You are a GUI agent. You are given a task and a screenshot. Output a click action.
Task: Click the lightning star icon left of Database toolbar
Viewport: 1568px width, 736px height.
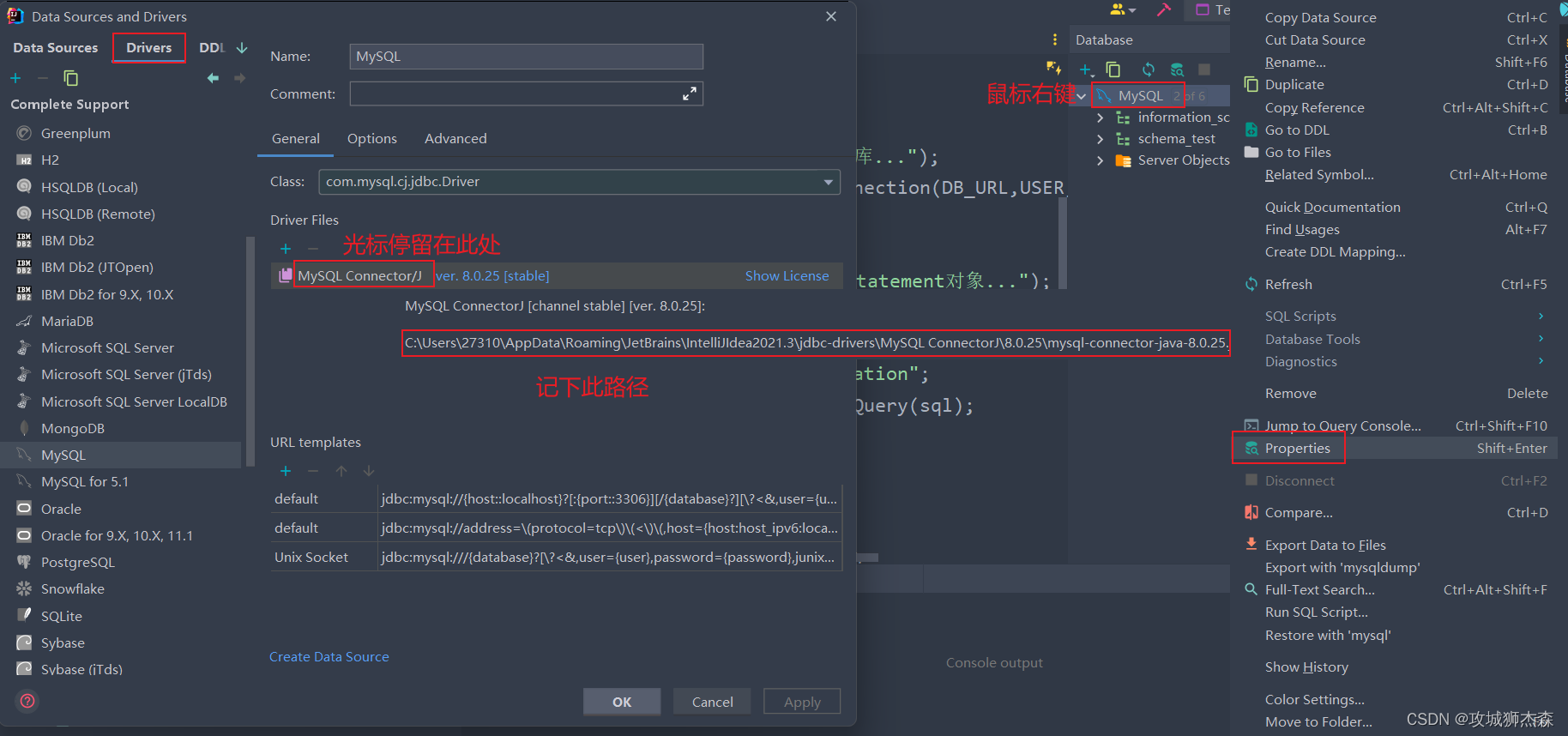click(1053, 68)
